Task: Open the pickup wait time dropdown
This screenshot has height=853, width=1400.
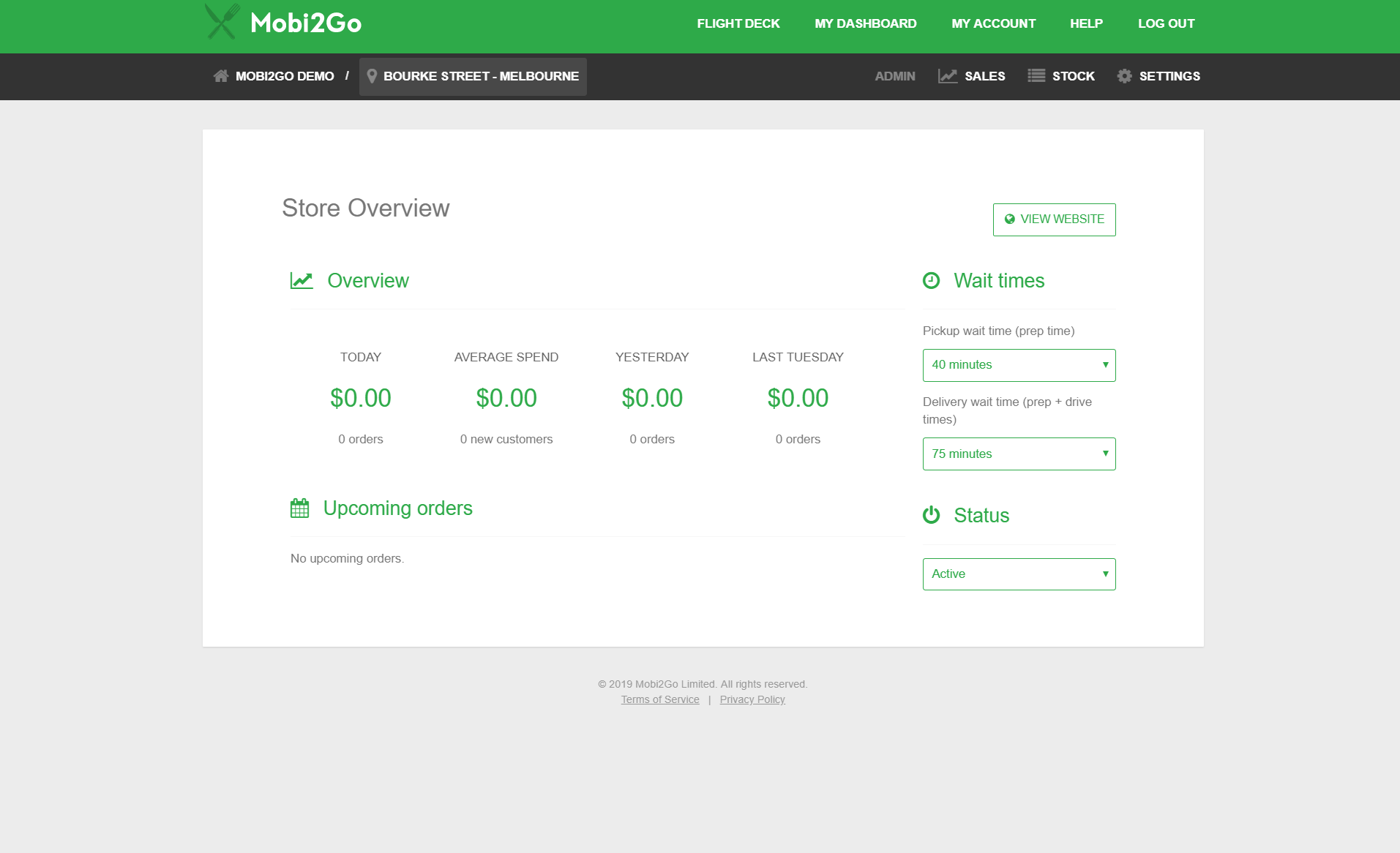Action: 1019,365
